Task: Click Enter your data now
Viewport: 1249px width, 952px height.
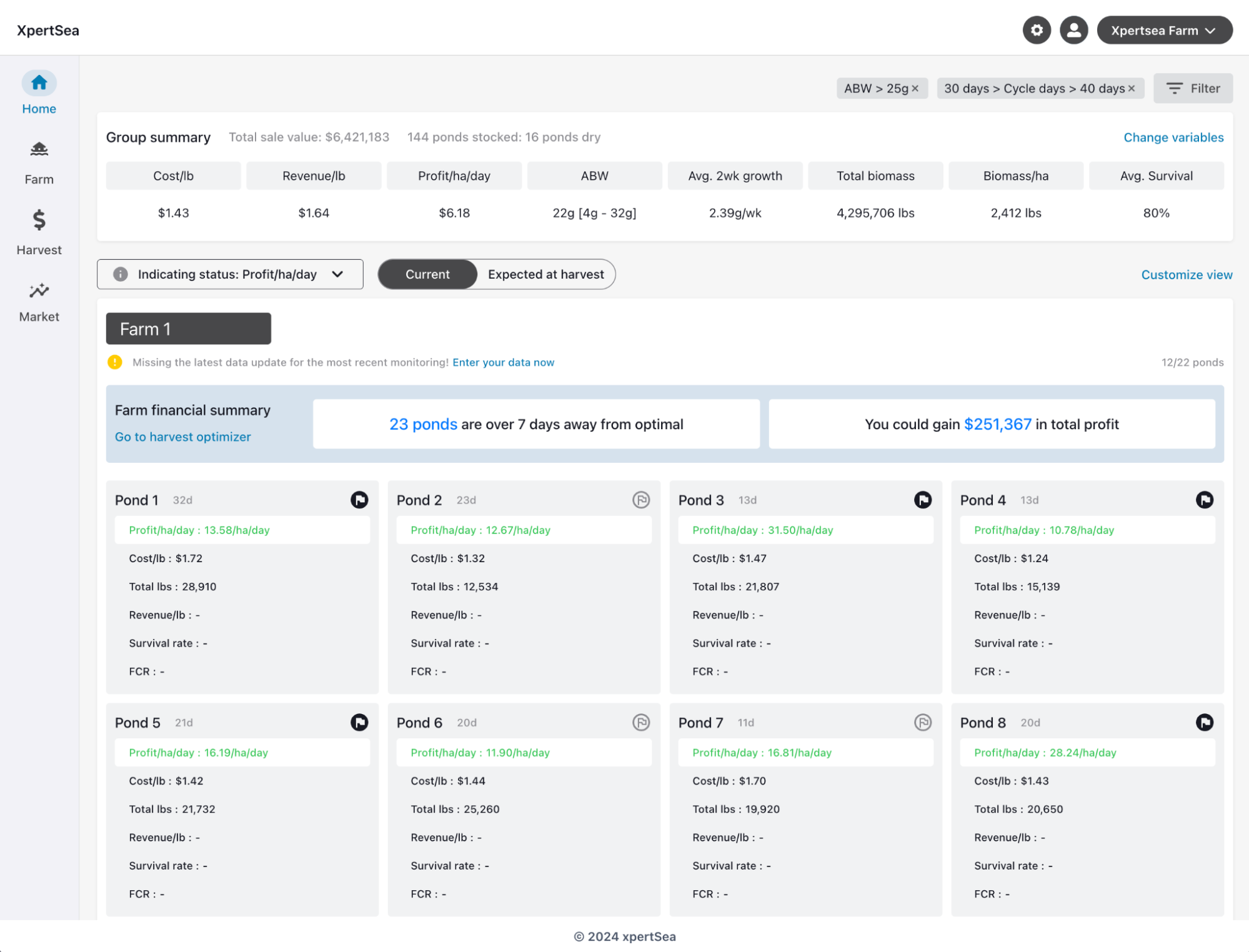Action: click(x=503, y=362)
